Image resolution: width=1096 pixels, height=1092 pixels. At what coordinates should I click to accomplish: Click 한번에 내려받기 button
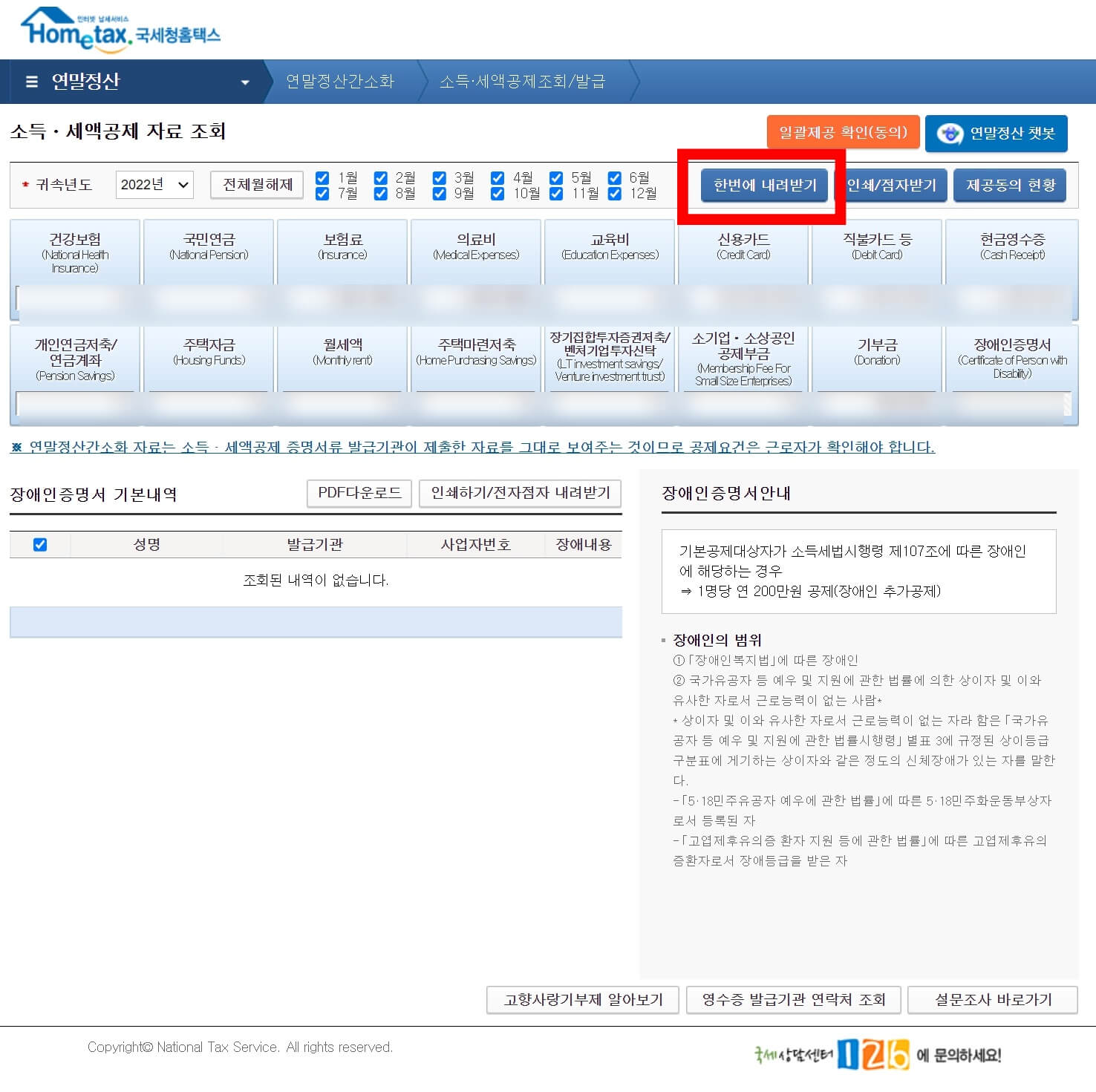(765, 186)
